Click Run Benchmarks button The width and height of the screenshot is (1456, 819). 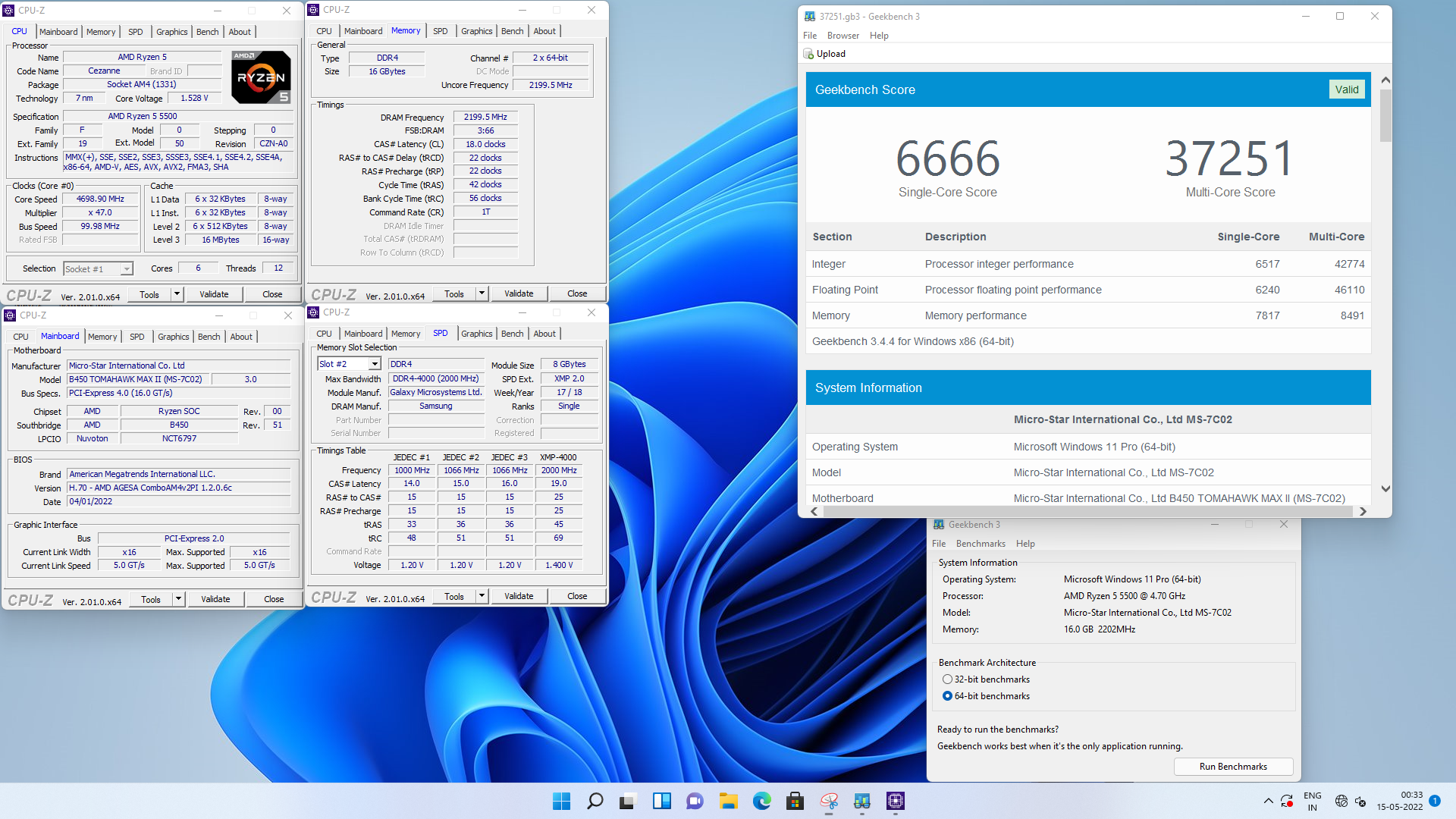pos(1233,767)
